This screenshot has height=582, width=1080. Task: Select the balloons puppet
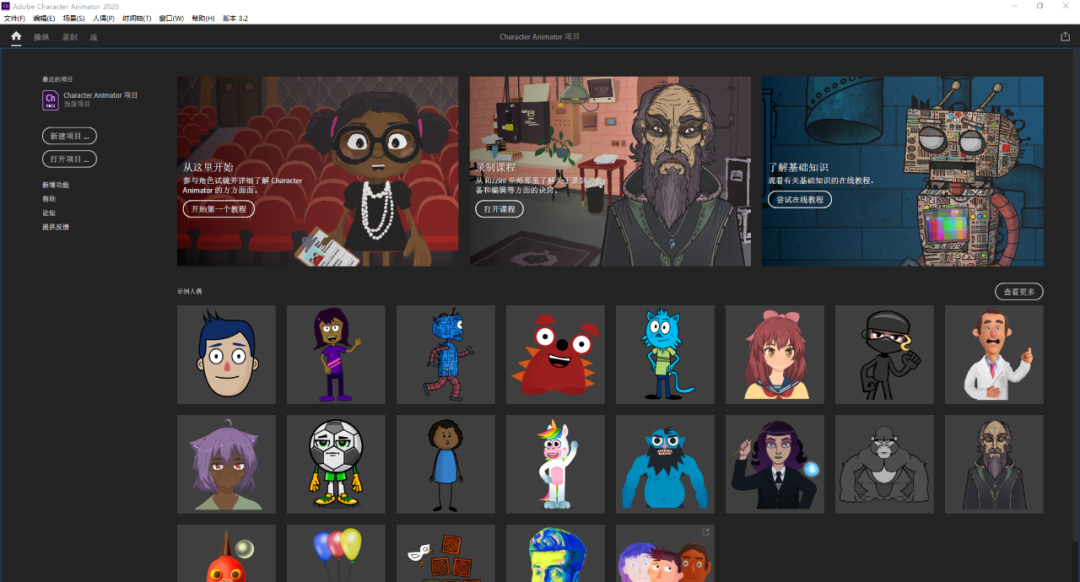pyautogui.click(x=335, y=553)
